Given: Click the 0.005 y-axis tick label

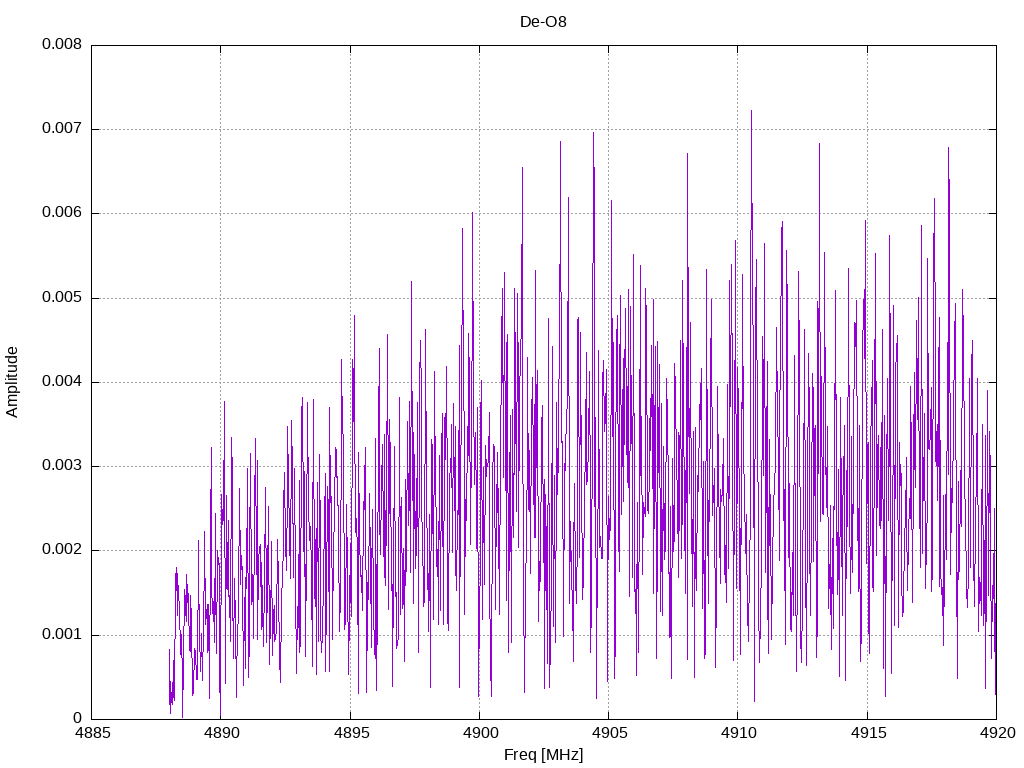Looking at the screenshot, I should [x=62, y=298].
